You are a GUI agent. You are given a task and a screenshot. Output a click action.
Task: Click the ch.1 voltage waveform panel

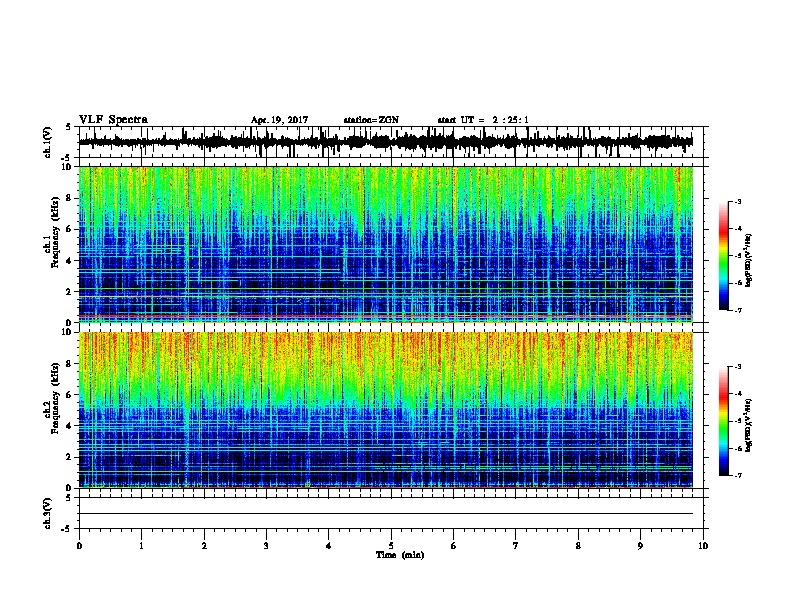tap(390, 142)
